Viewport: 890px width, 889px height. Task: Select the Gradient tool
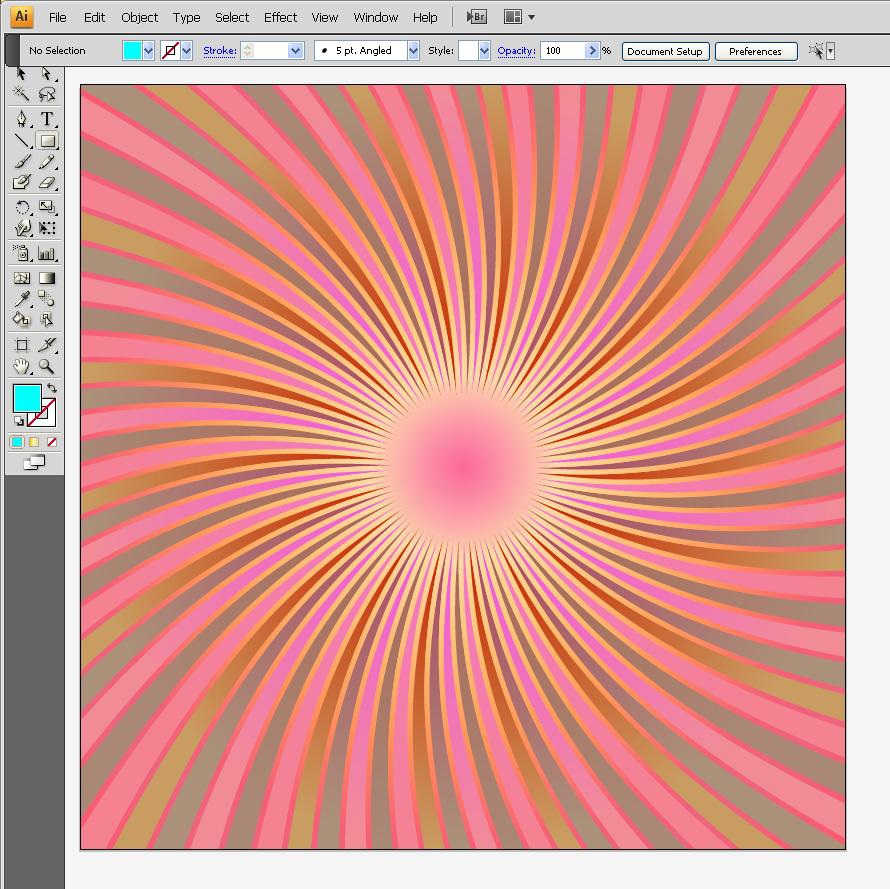[x=47, y=278]
